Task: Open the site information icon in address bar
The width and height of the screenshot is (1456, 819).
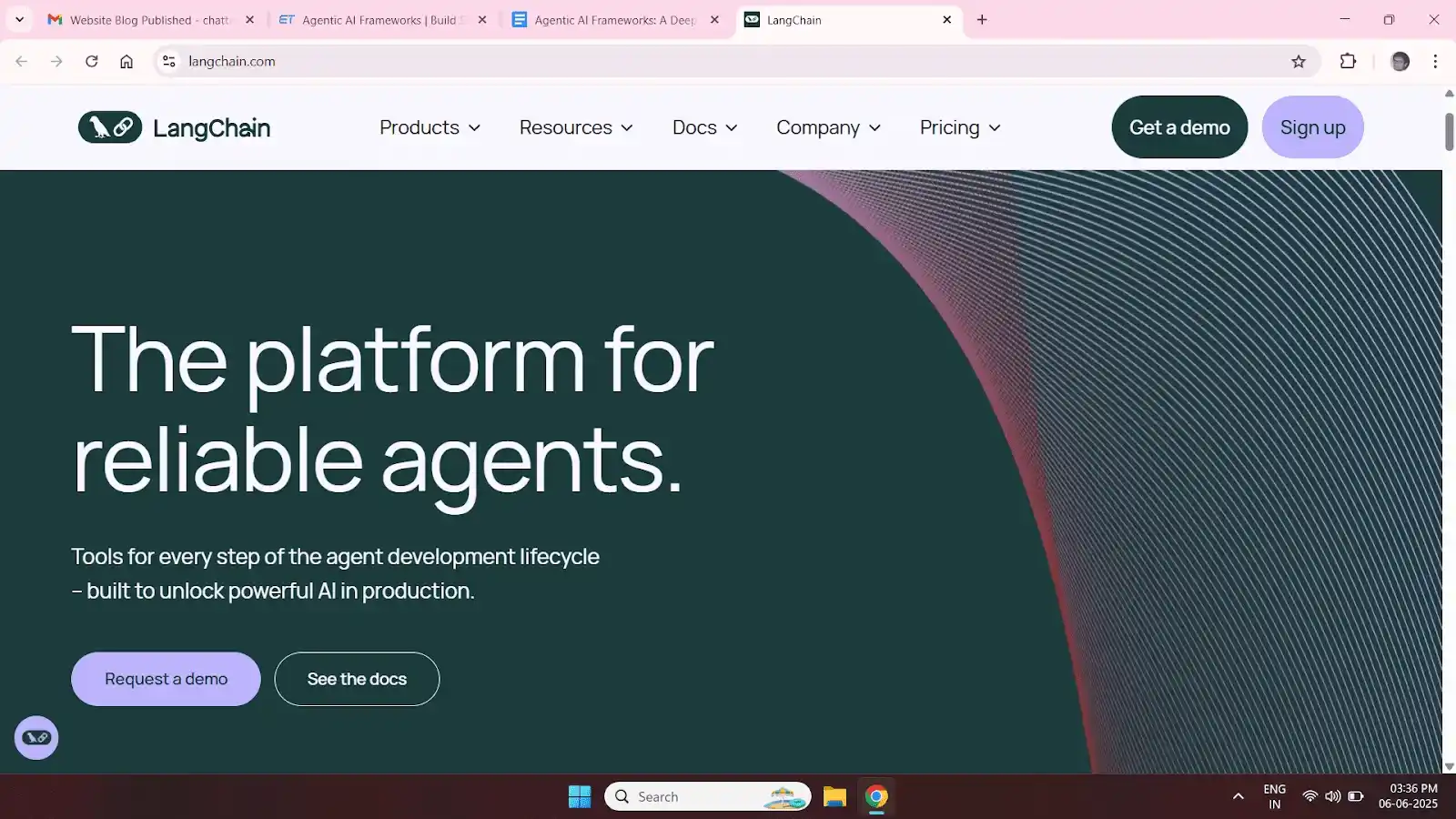Action: (x=168, y=61)
